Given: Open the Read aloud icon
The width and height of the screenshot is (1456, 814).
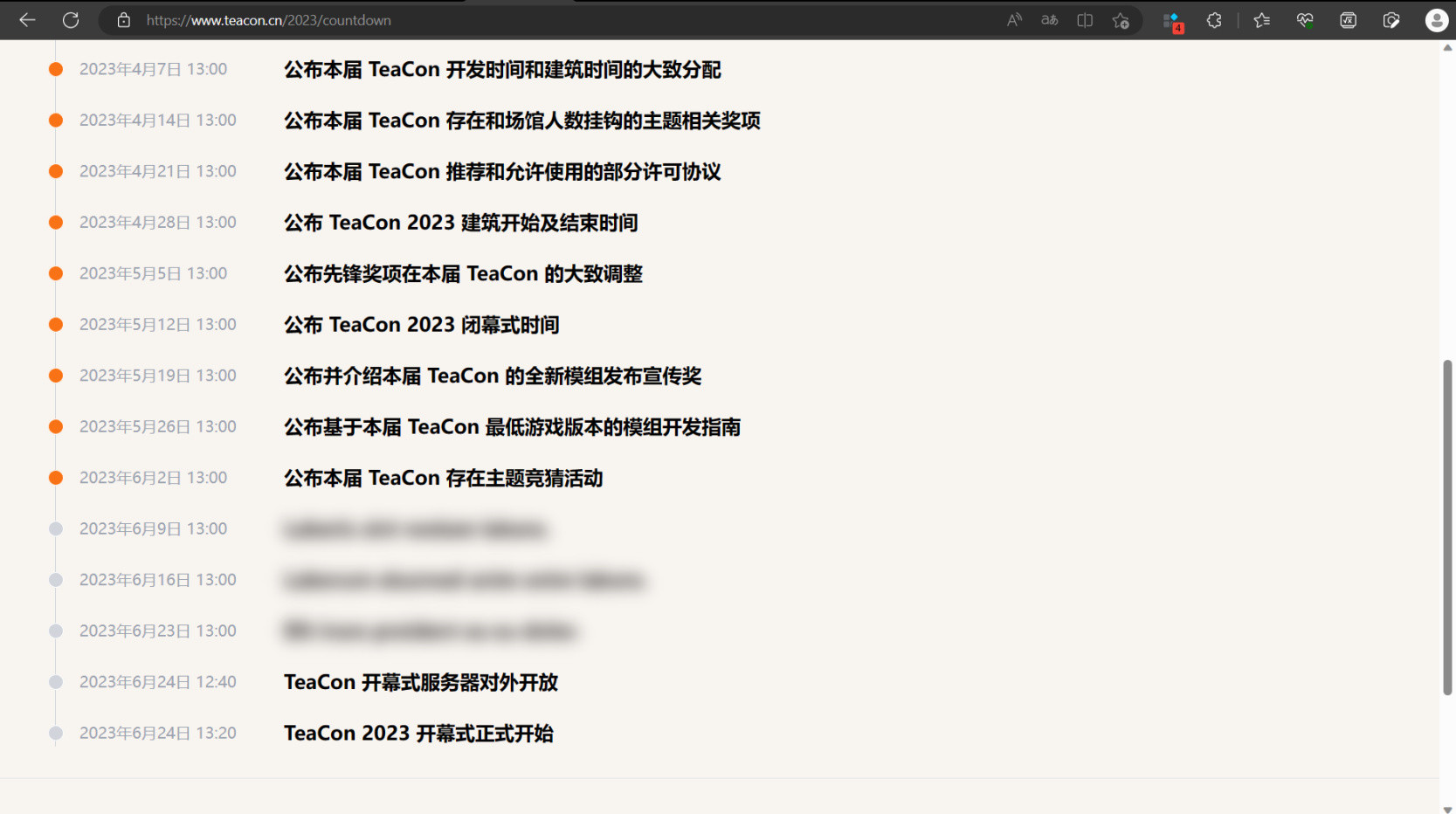Looking at the screenshot, I should tap(1014, 20).
